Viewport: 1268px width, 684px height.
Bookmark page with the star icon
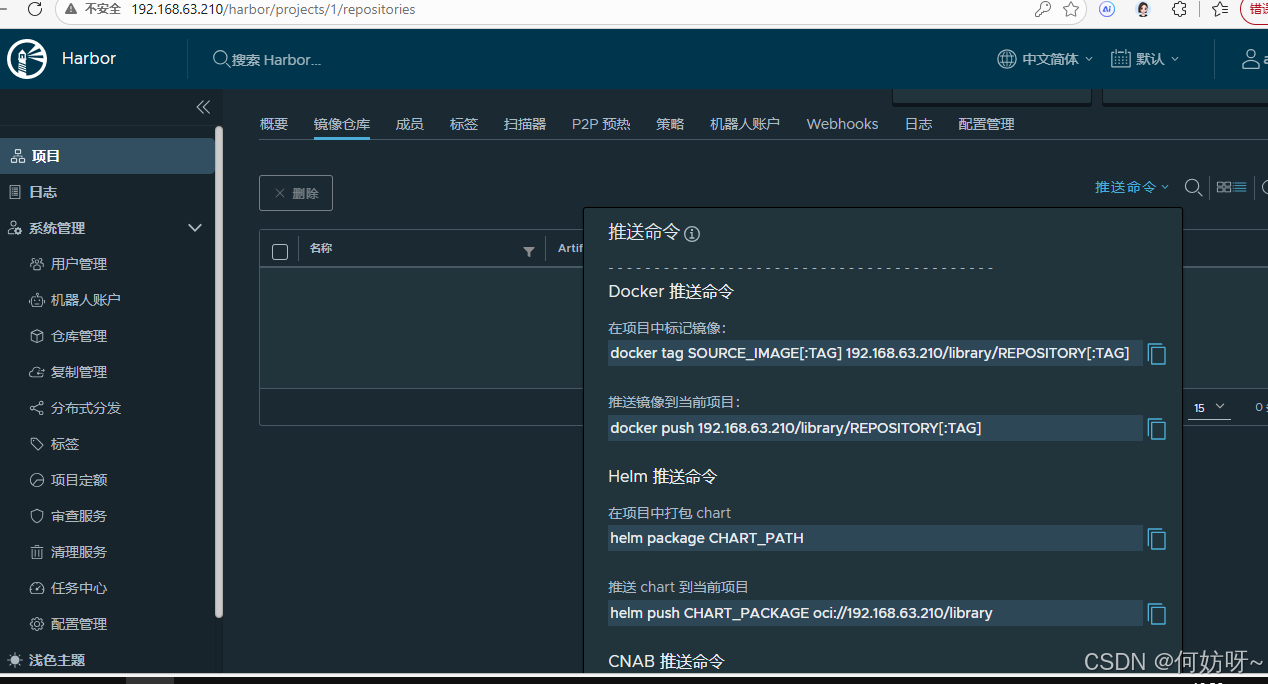pos(1071,9)
